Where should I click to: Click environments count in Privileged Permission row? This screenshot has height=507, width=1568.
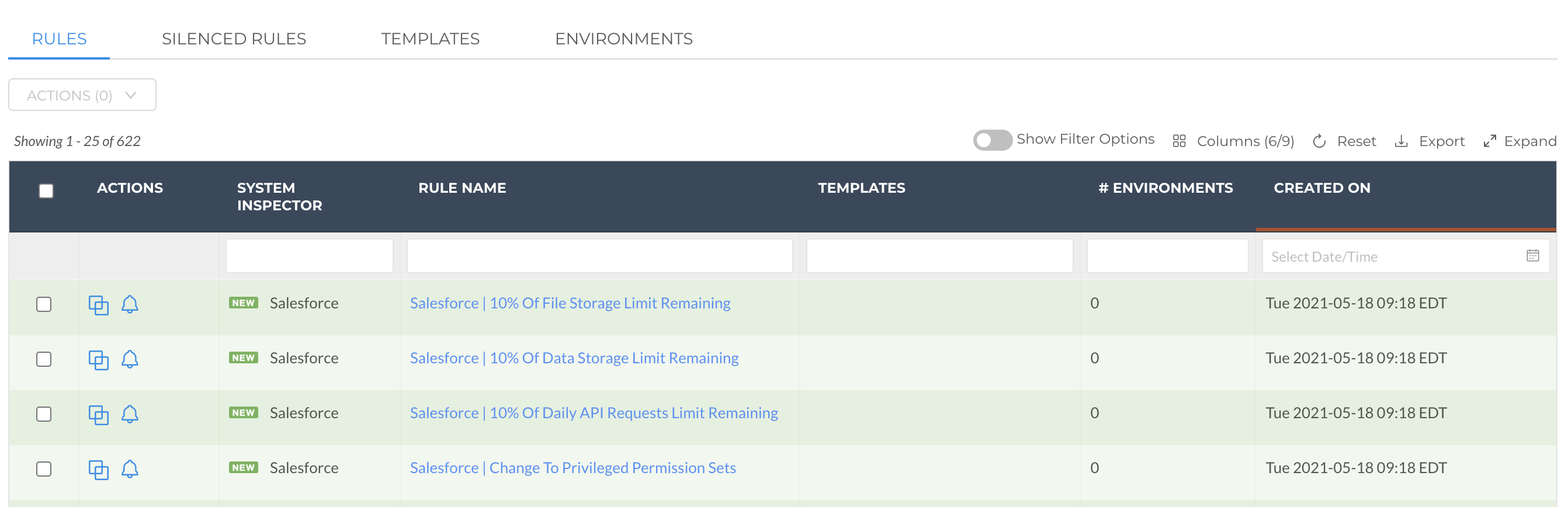[x=1094, y=467]
